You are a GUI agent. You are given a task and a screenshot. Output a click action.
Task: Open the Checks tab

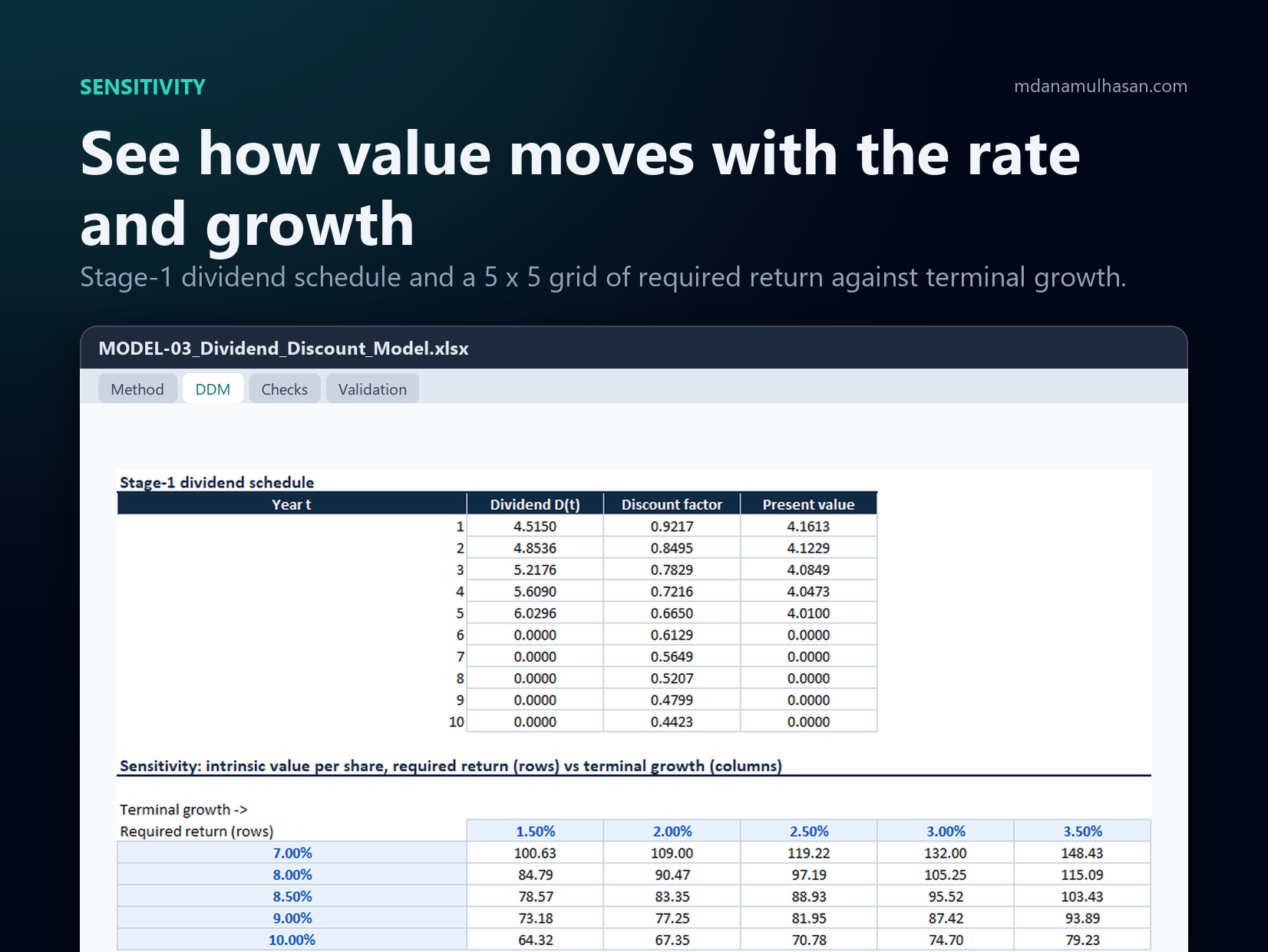285,389
